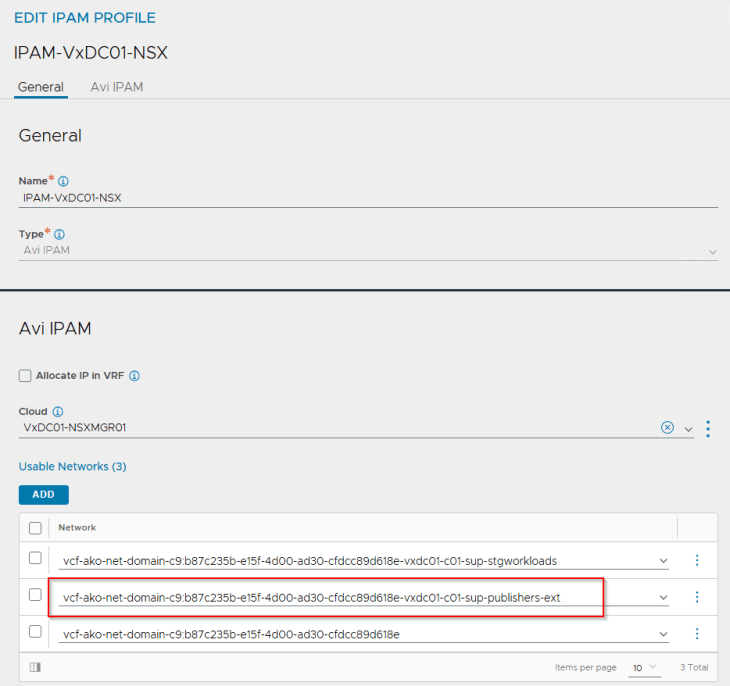Expand the sup-publishers-ext network dropdown
The image size is (730, 686).
point(663,598)
